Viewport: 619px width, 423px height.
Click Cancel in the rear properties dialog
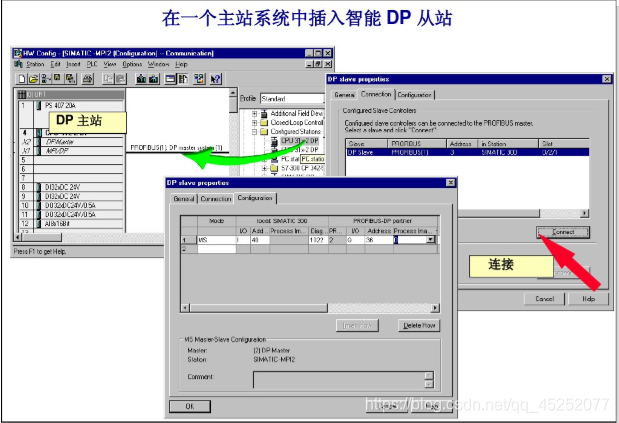(x=544, y=299)
